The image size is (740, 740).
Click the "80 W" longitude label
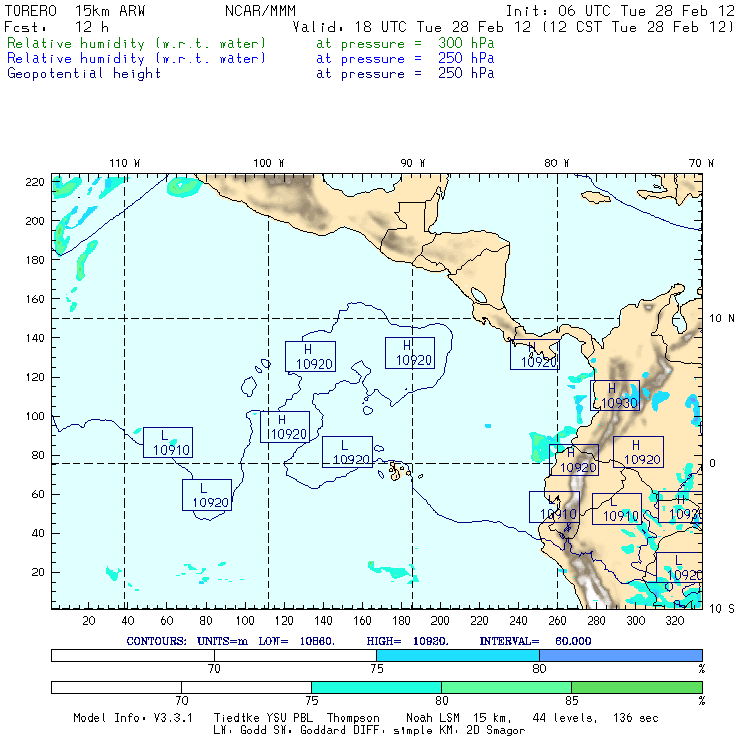pyautogui.click(x=557, y=163)
